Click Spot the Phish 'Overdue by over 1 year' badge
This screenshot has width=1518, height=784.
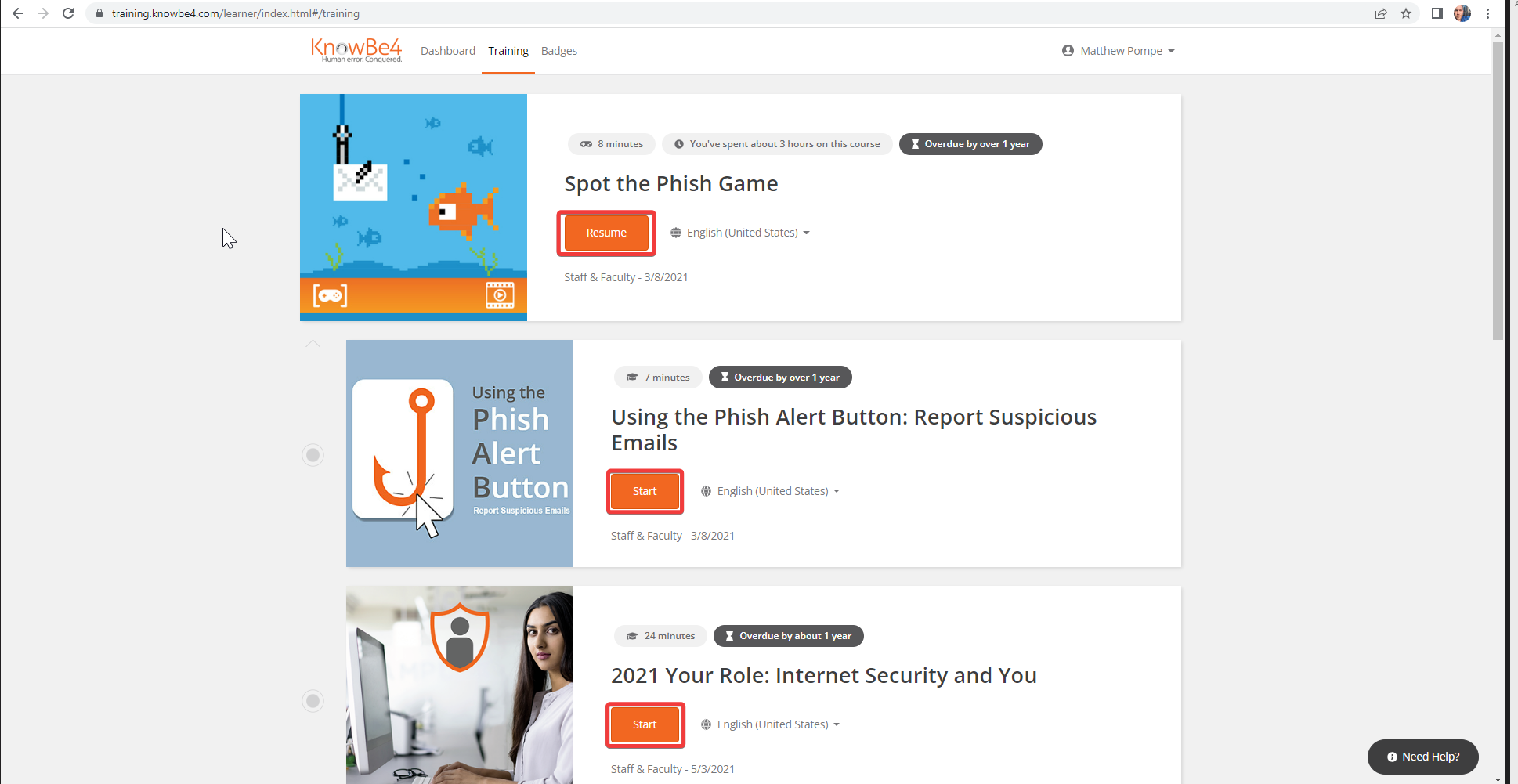tap(970, 144)
